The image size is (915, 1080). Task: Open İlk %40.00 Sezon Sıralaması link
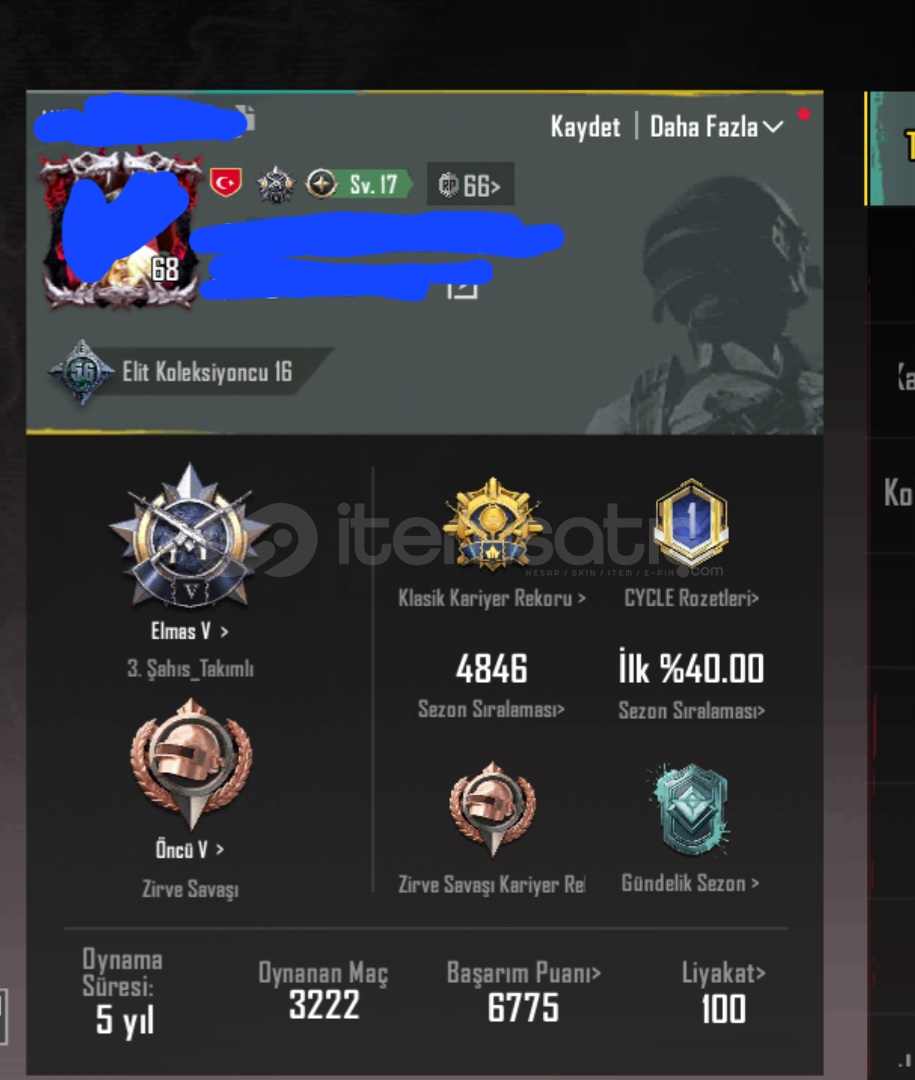pyautogui.click(x=692, y=710)
